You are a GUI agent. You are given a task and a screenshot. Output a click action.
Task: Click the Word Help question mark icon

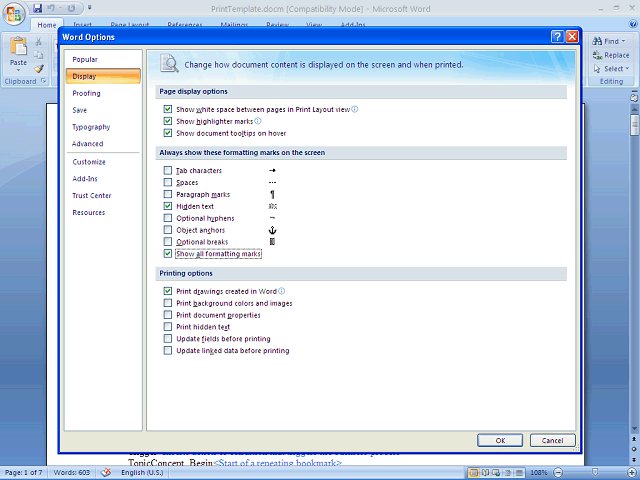pos(633,24)
